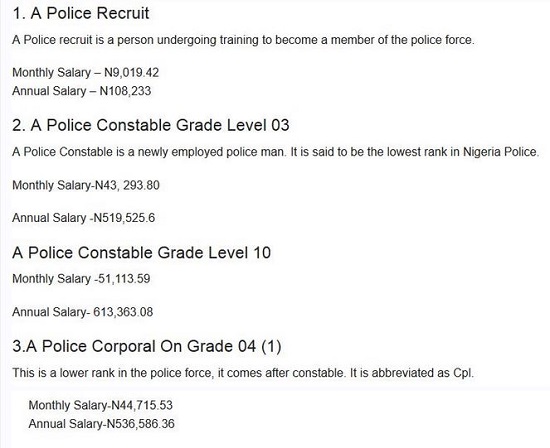
Task: Click the Monthly Salary-N44,715.53 text
Action: point(101,406)
